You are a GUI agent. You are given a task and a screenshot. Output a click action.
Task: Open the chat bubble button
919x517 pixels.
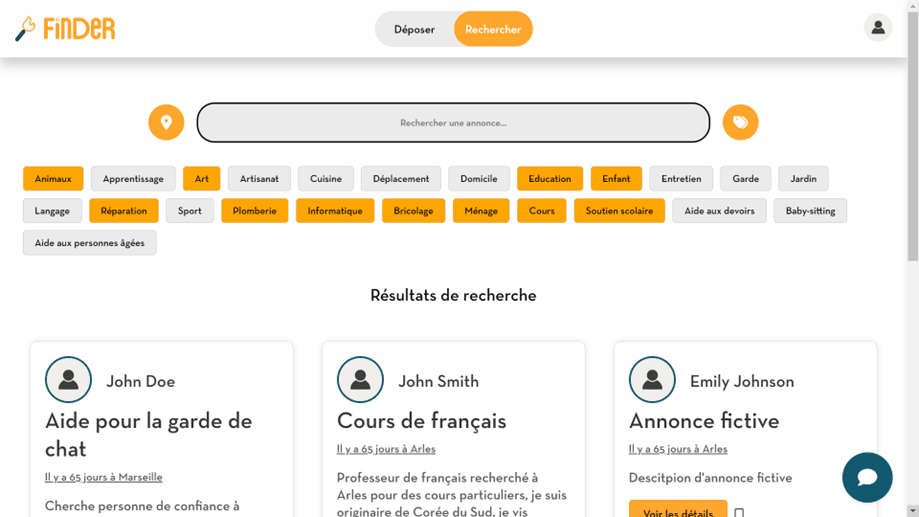click(x=866, y=477)
